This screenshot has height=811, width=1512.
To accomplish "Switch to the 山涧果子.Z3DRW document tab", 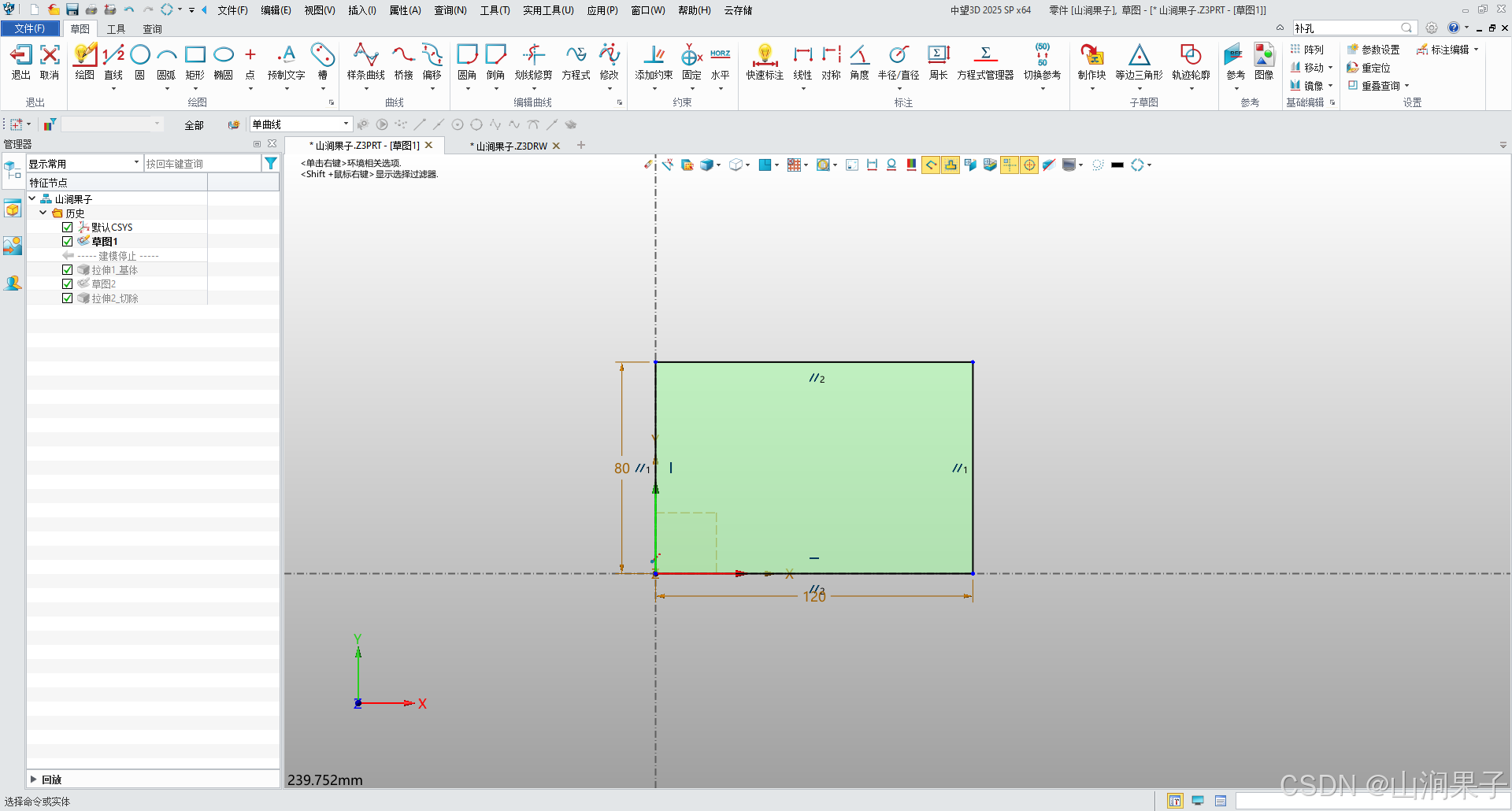I will point(508,146).
